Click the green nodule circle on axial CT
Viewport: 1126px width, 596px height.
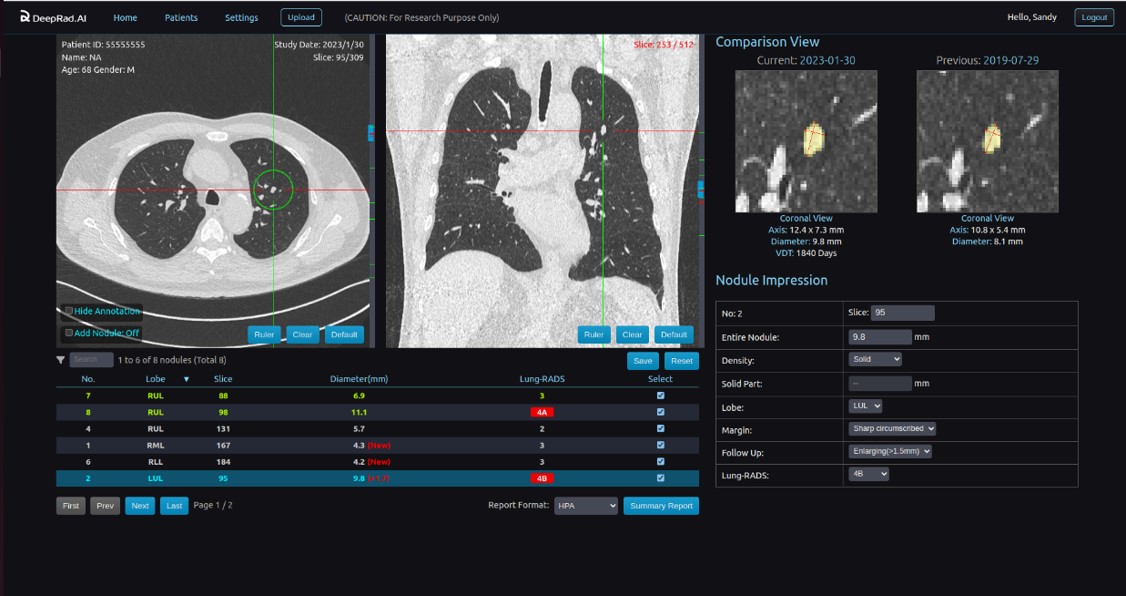[x=272, y=187]
